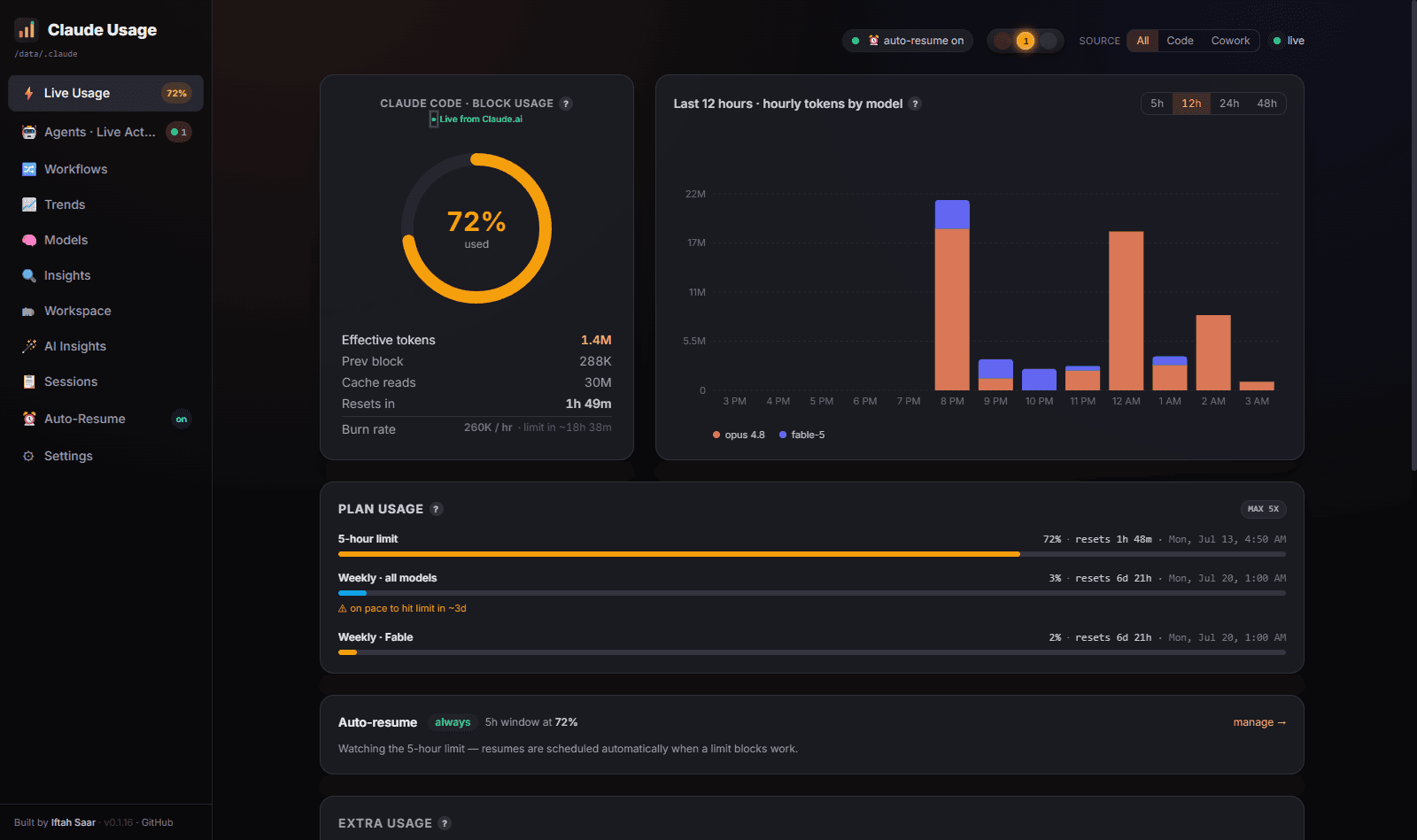Click the Live from Claude.ai label
This screenshot has width=1417, height=840.
[x=481, y=119]
